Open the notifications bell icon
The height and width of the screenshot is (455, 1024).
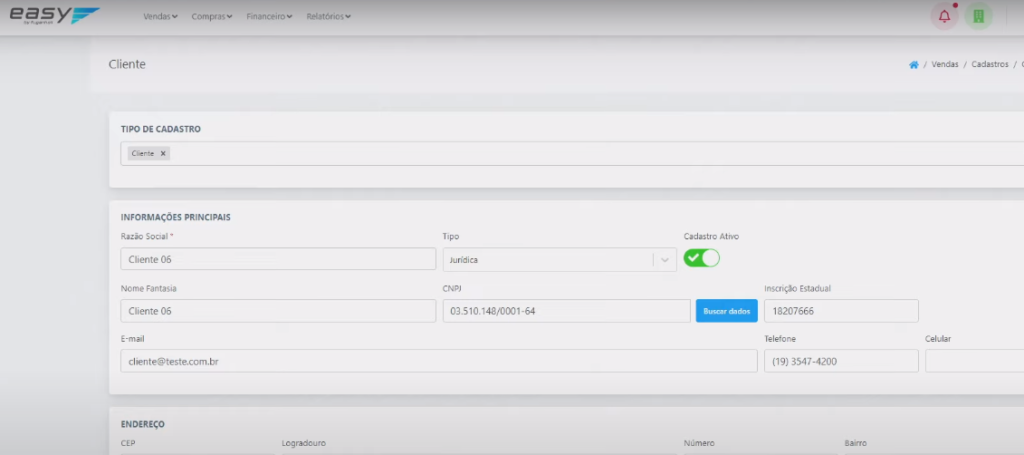point(944,16)
